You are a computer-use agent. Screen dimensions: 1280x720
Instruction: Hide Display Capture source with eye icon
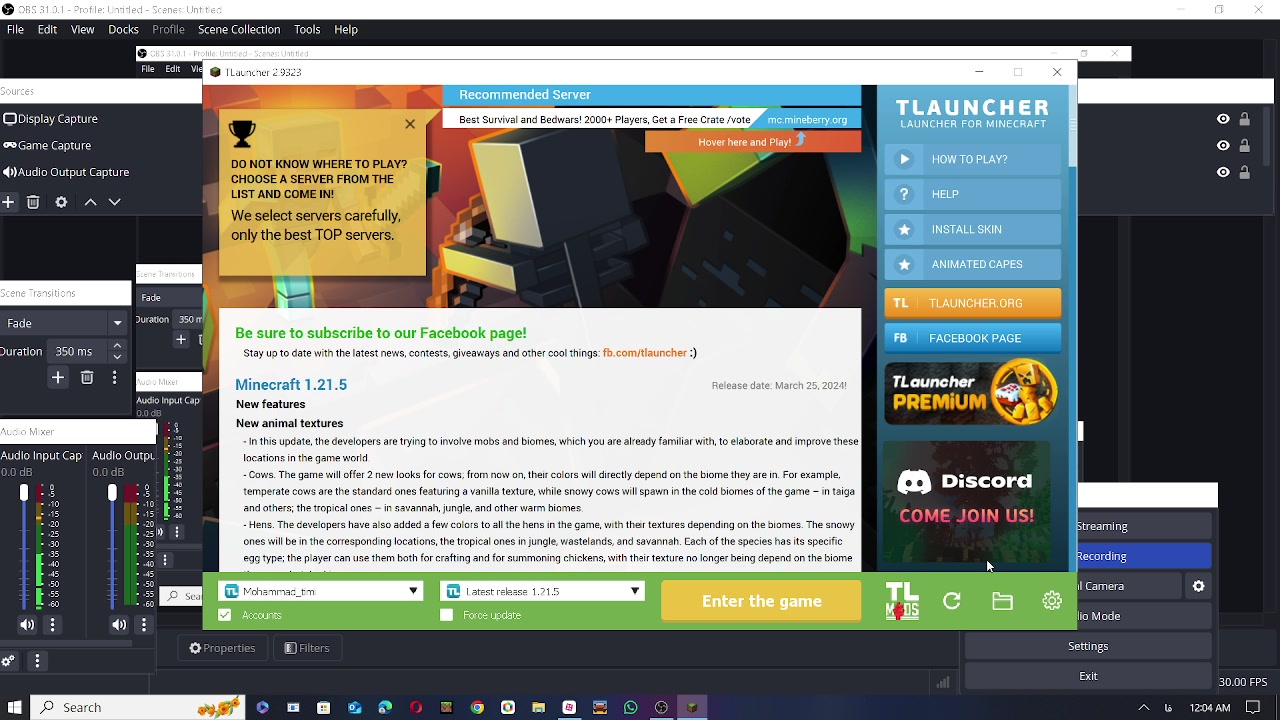point(1223,119)
